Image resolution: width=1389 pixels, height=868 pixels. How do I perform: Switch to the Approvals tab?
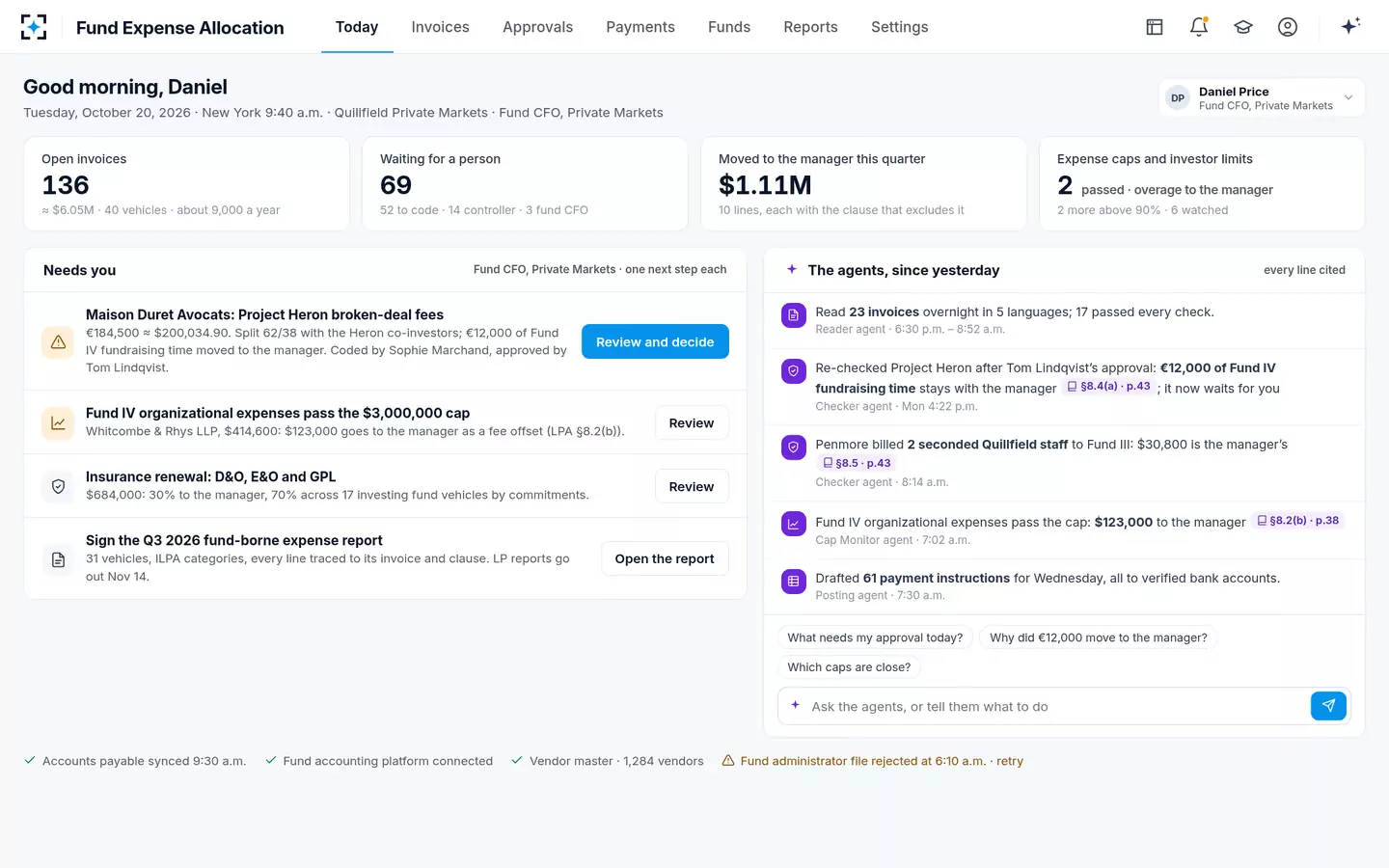click(x=537, y=27)
